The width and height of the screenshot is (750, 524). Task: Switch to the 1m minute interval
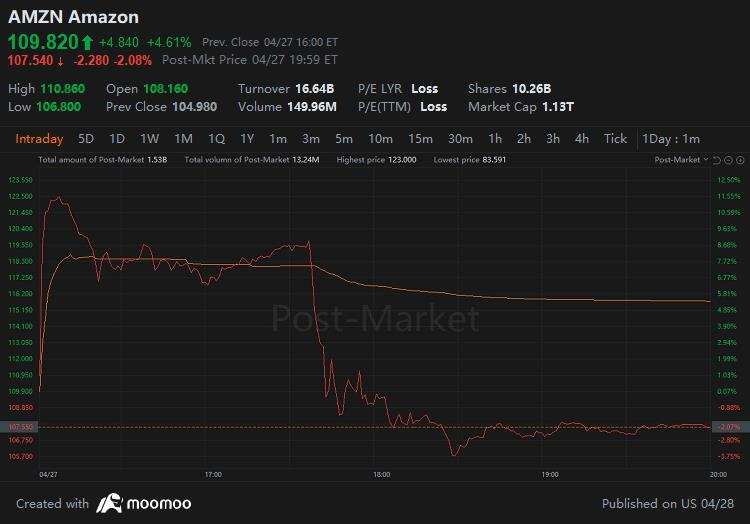(278, 139)
